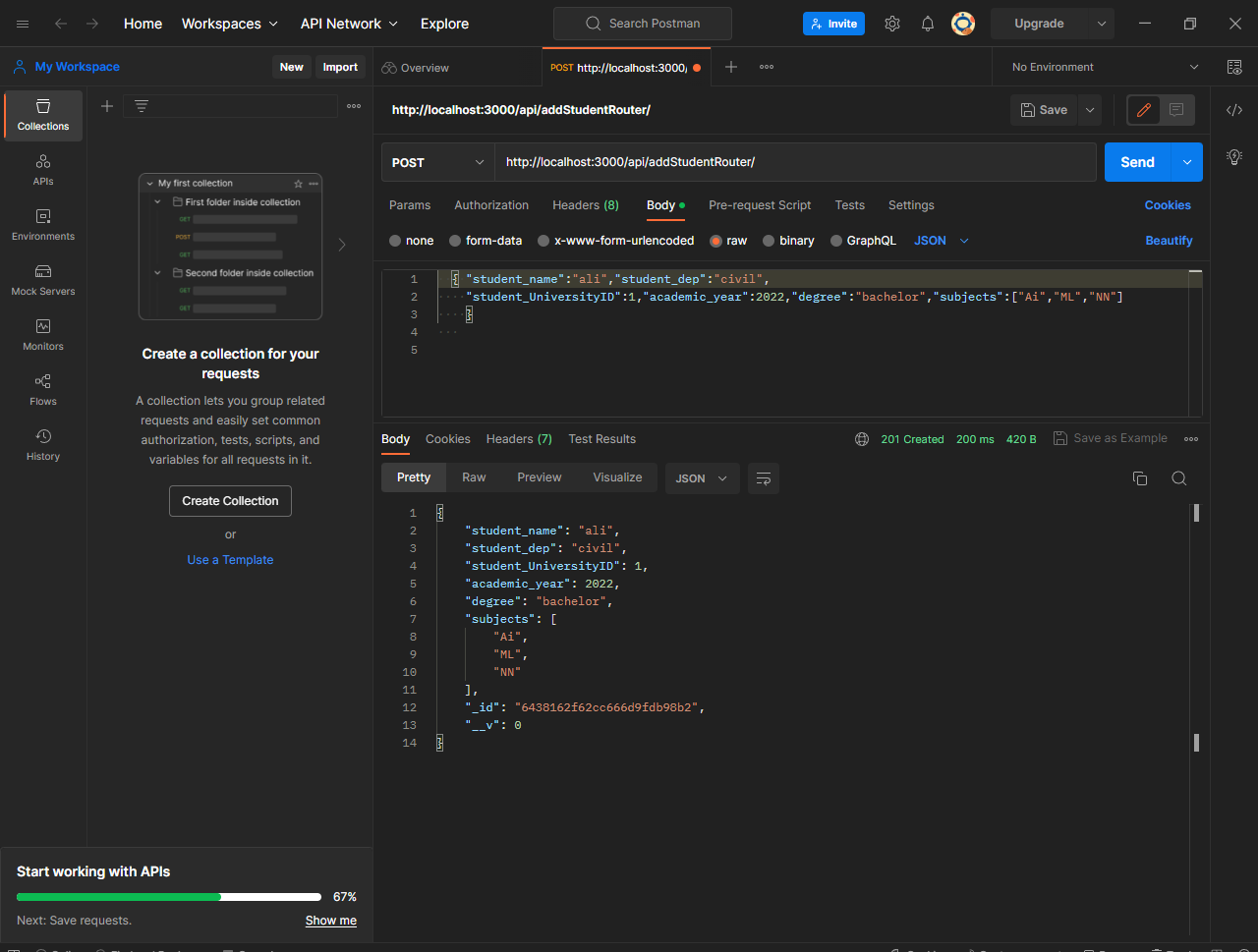Screen dimensions: 1258x952
Task: Click the Create Collection button
Action: click(x=230, y=501)
